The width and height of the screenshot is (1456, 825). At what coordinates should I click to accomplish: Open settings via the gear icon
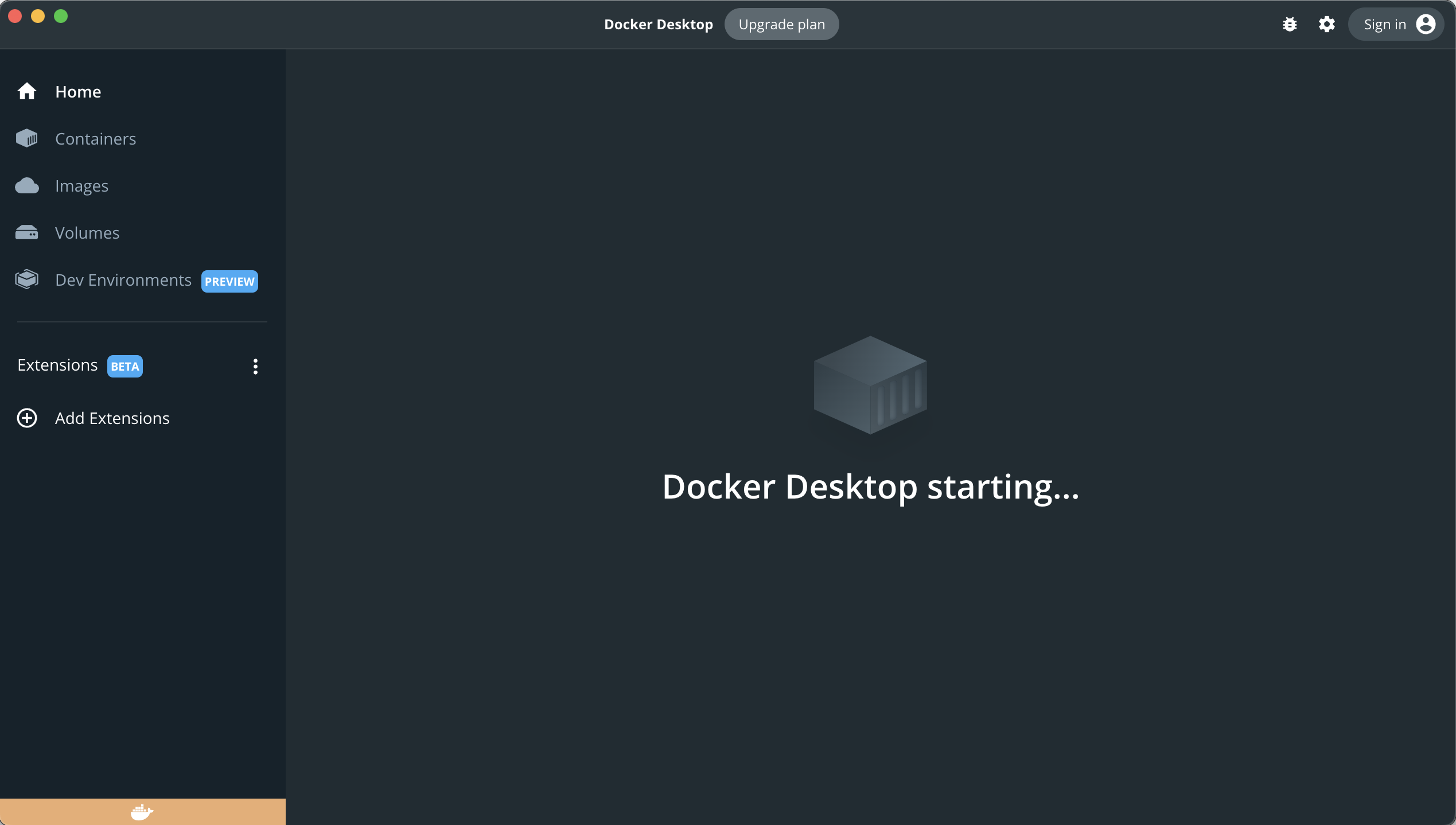(1326, 24)
